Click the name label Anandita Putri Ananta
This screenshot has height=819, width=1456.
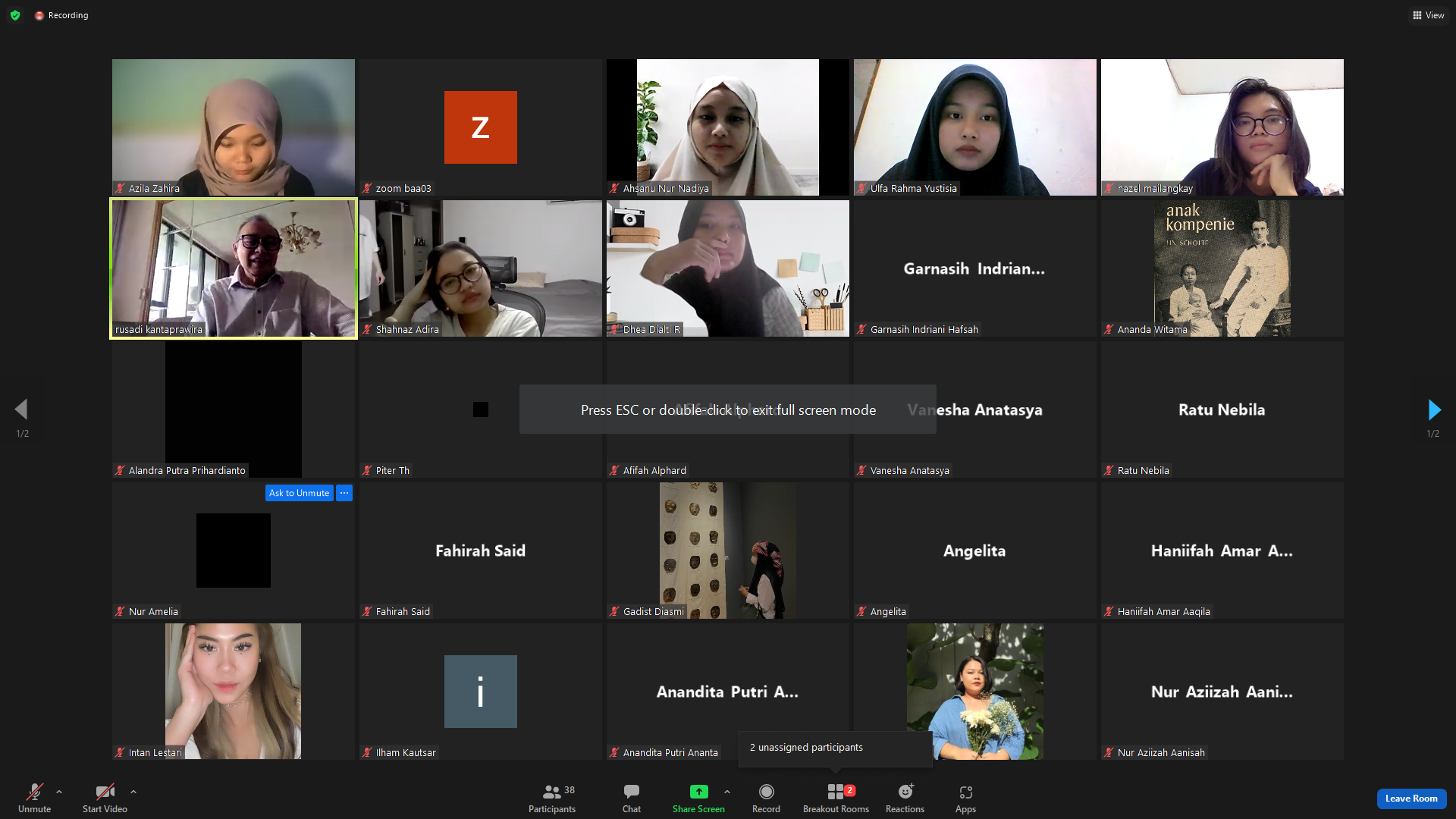pyautogui.click(x=670, y=752)
